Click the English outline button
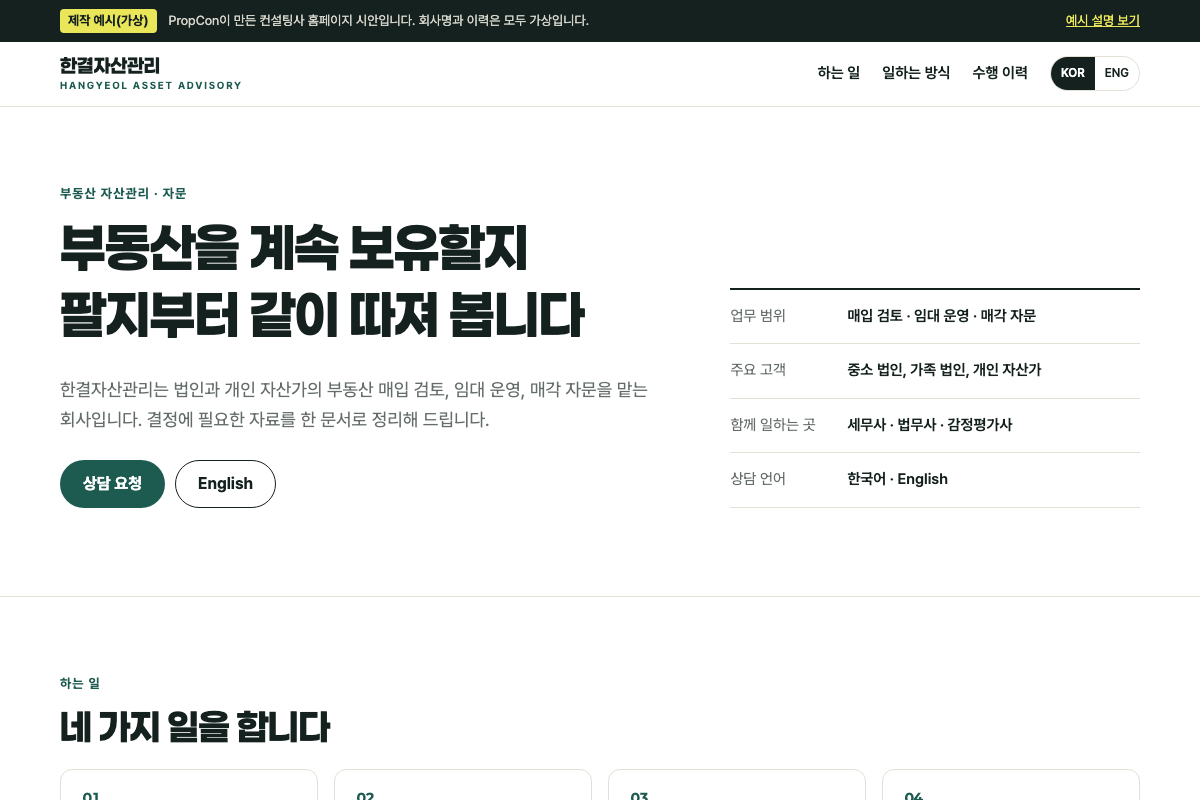This screenshot has height=800, width=1200. 225,484
